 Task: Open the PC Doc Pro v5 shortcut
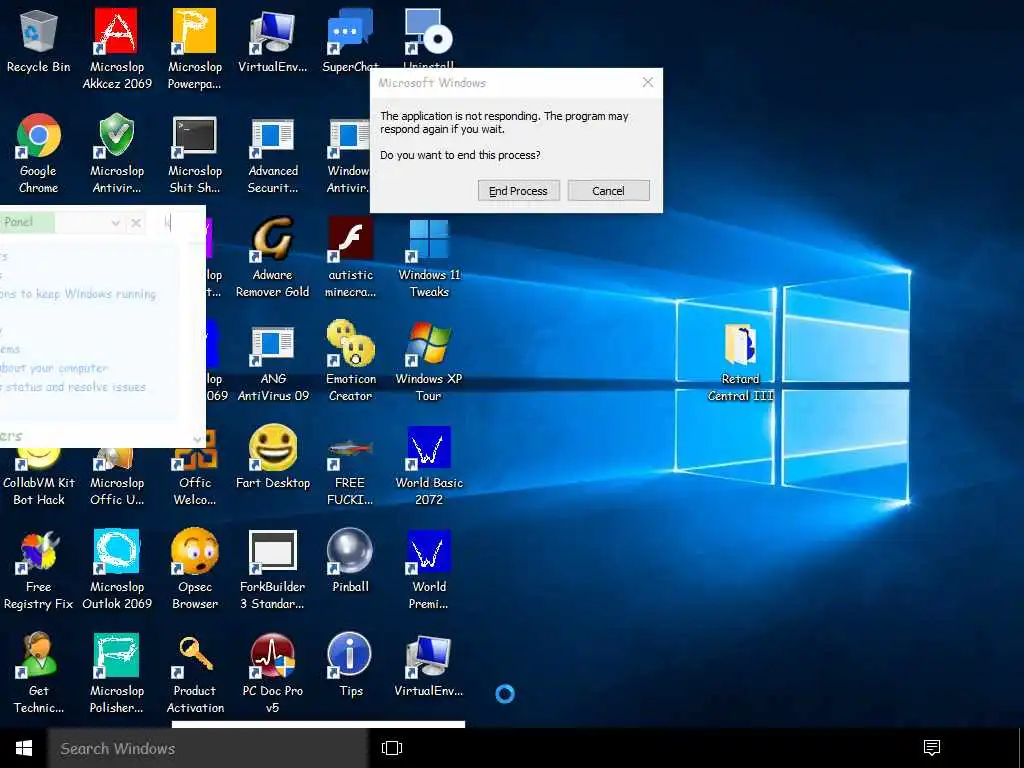coord(272,673)
